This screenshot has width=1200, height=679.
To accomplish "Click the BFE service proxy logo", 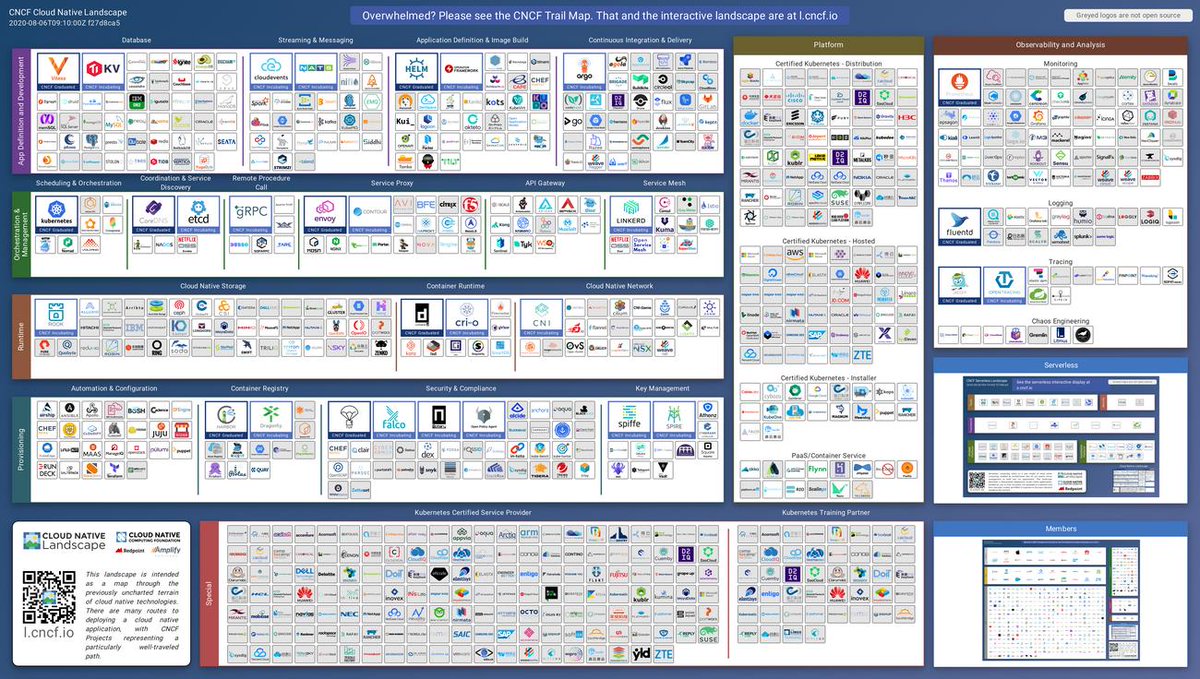I will tap(426, 204).
